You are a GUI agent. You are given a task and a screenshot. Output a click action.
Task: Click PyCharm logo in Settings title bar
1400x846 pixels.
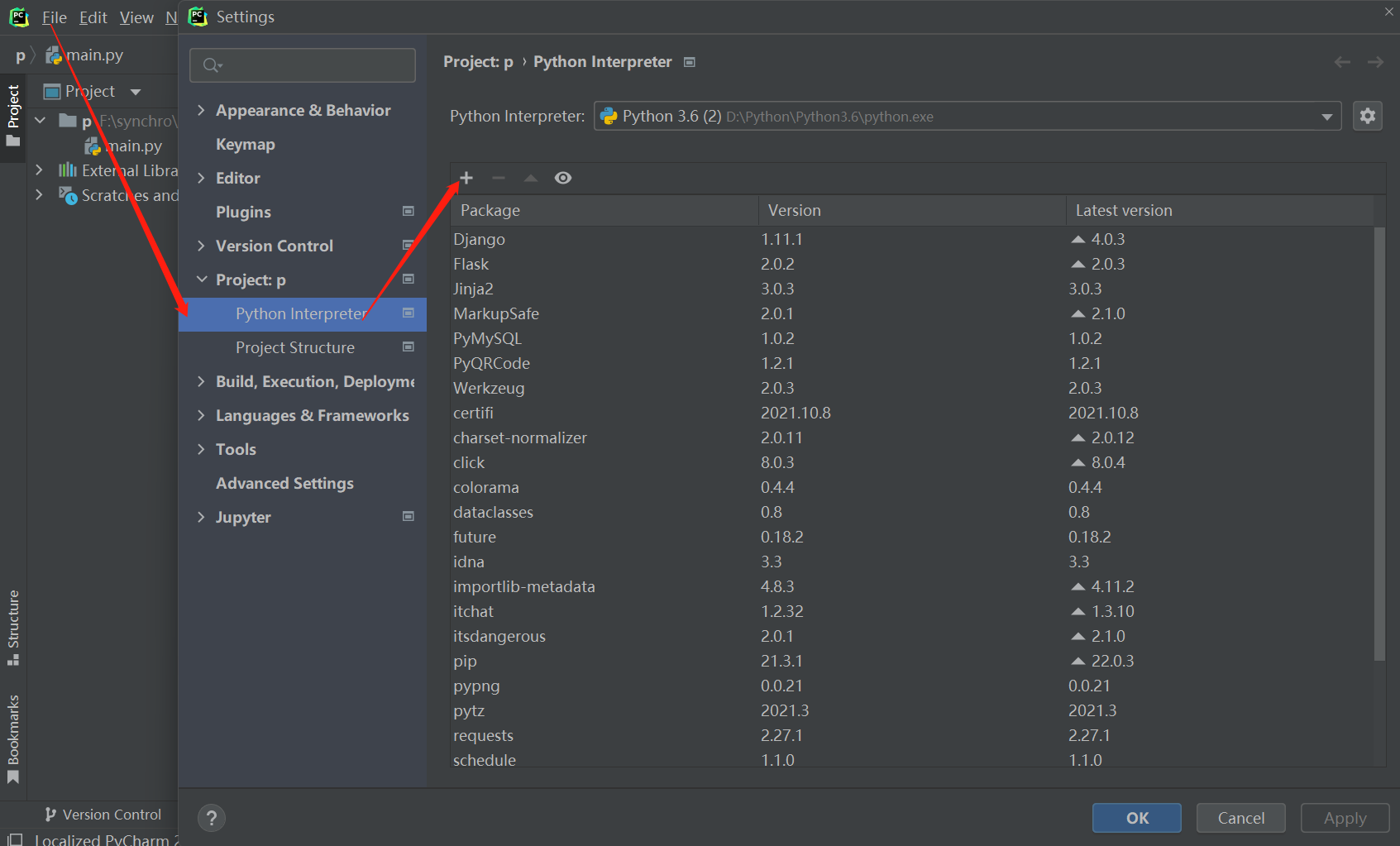(x=198, y=17)
